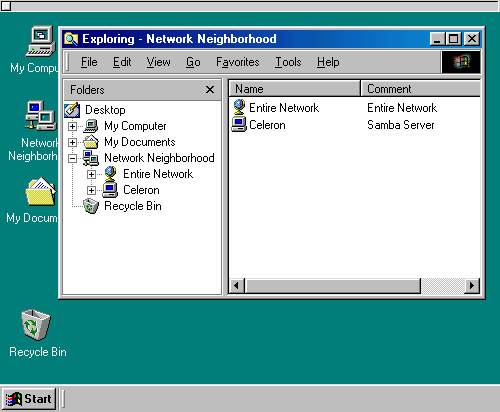The width and height of the screenshot is (500, 412).
Task: Click the Recycle Bin desktop icon
Action: click(36, 325)
